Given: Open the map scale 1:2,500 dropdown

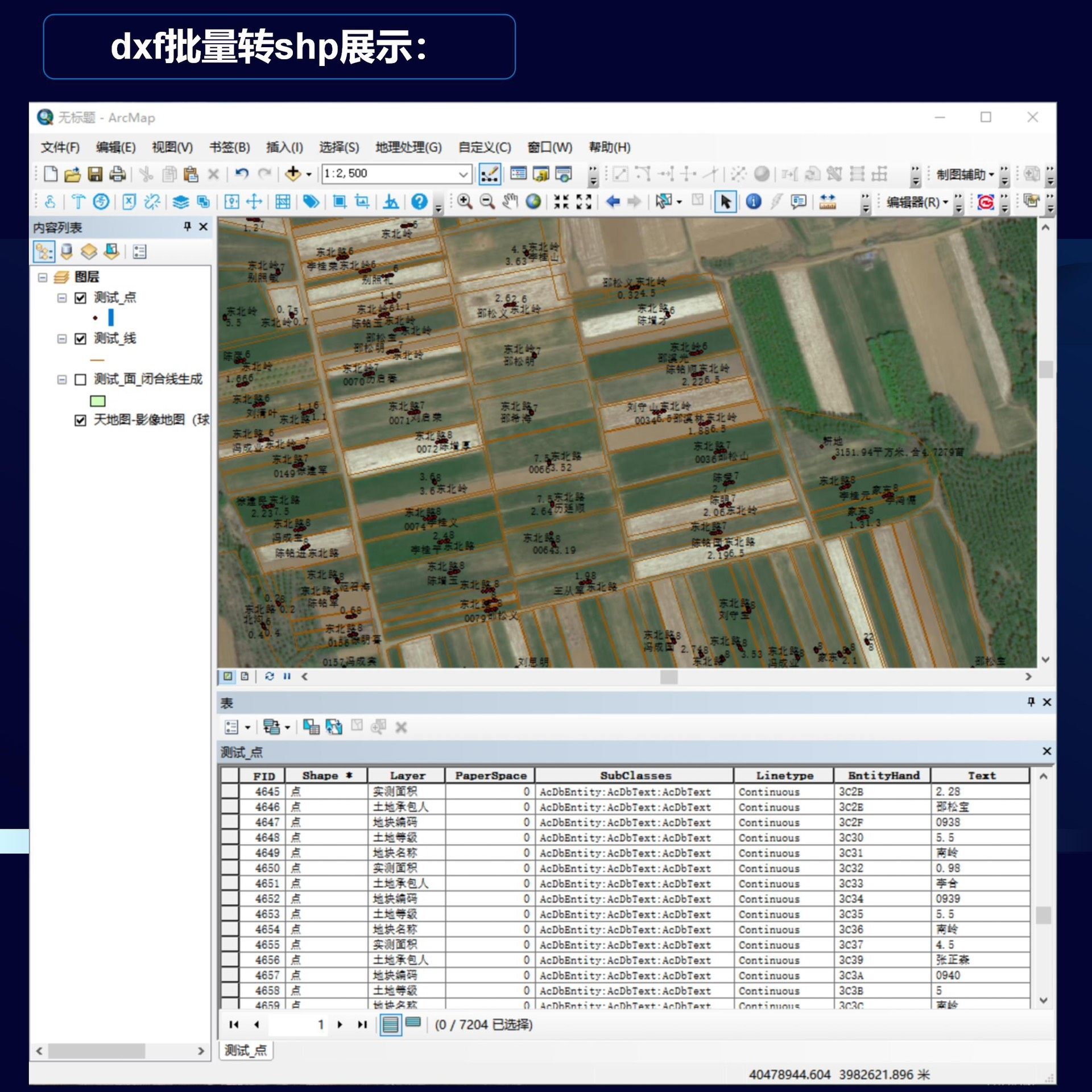Looking at the screenshot, I should 464,174.
